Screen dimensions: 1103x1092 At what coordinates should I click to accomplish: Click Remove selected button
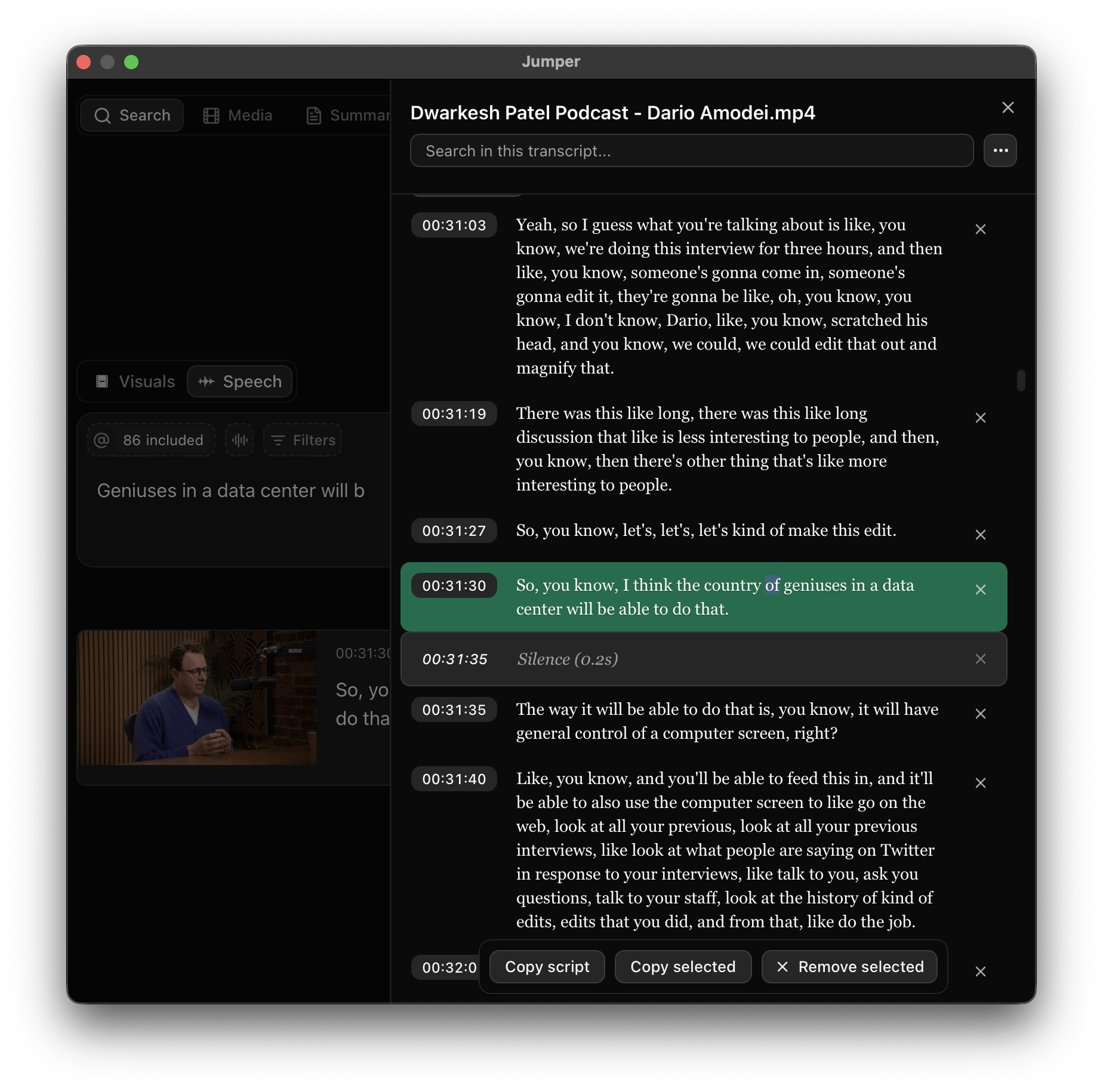coord(849,967)
